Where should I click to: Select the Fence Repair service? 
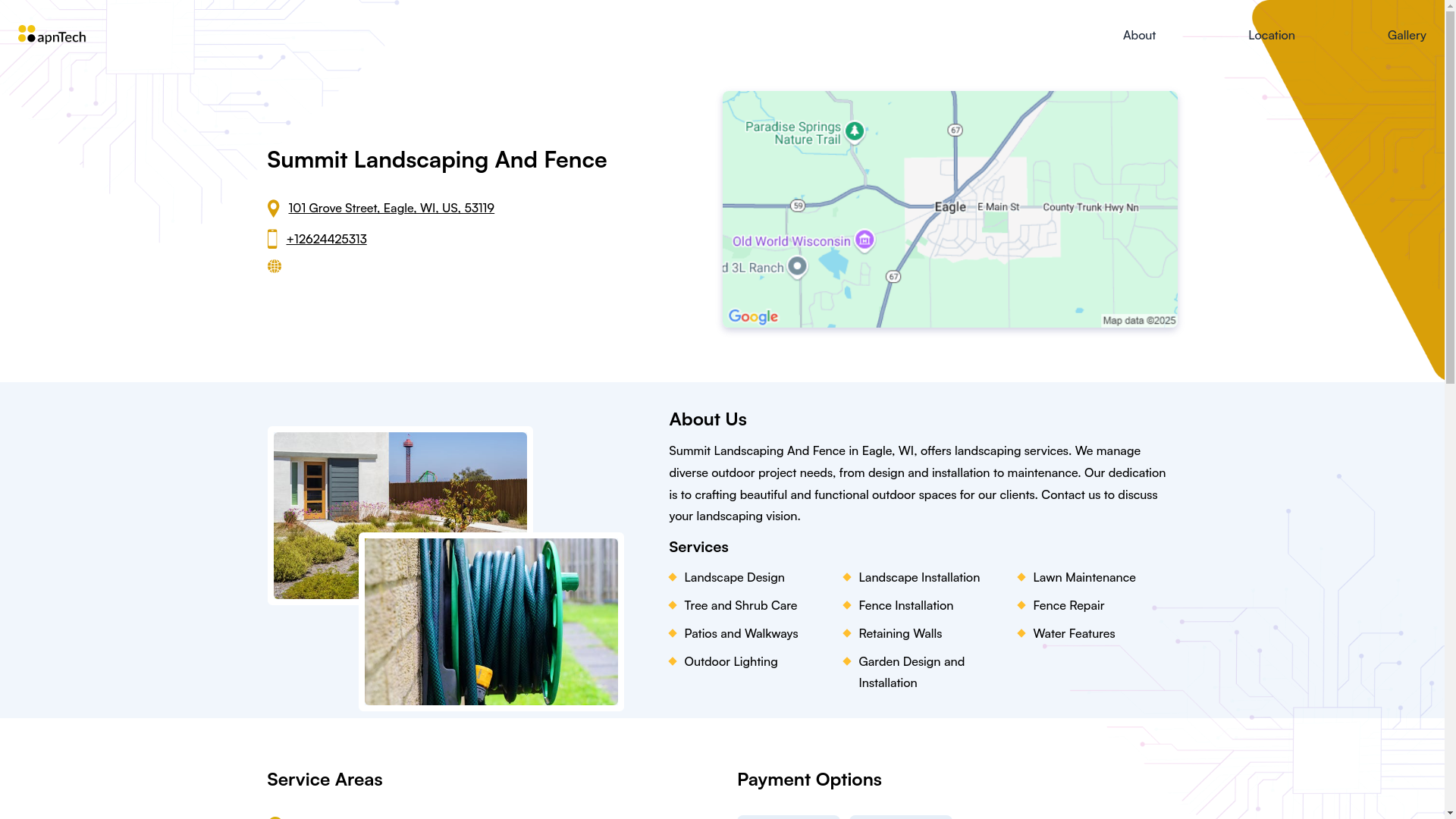coord(1068,605)
